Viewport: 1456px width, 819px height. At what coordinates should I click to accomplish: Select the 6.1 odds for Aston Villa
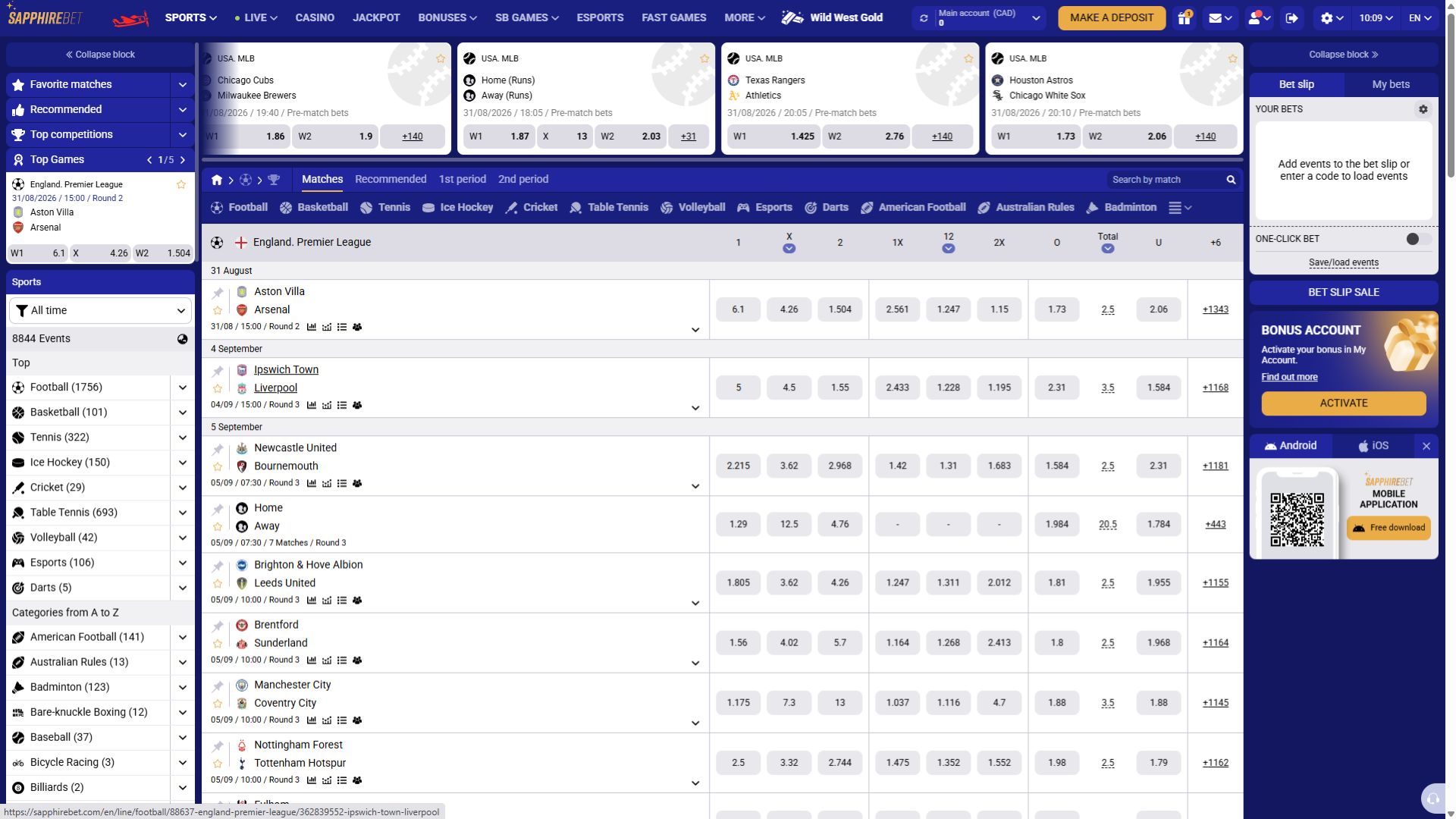[738, 309]
